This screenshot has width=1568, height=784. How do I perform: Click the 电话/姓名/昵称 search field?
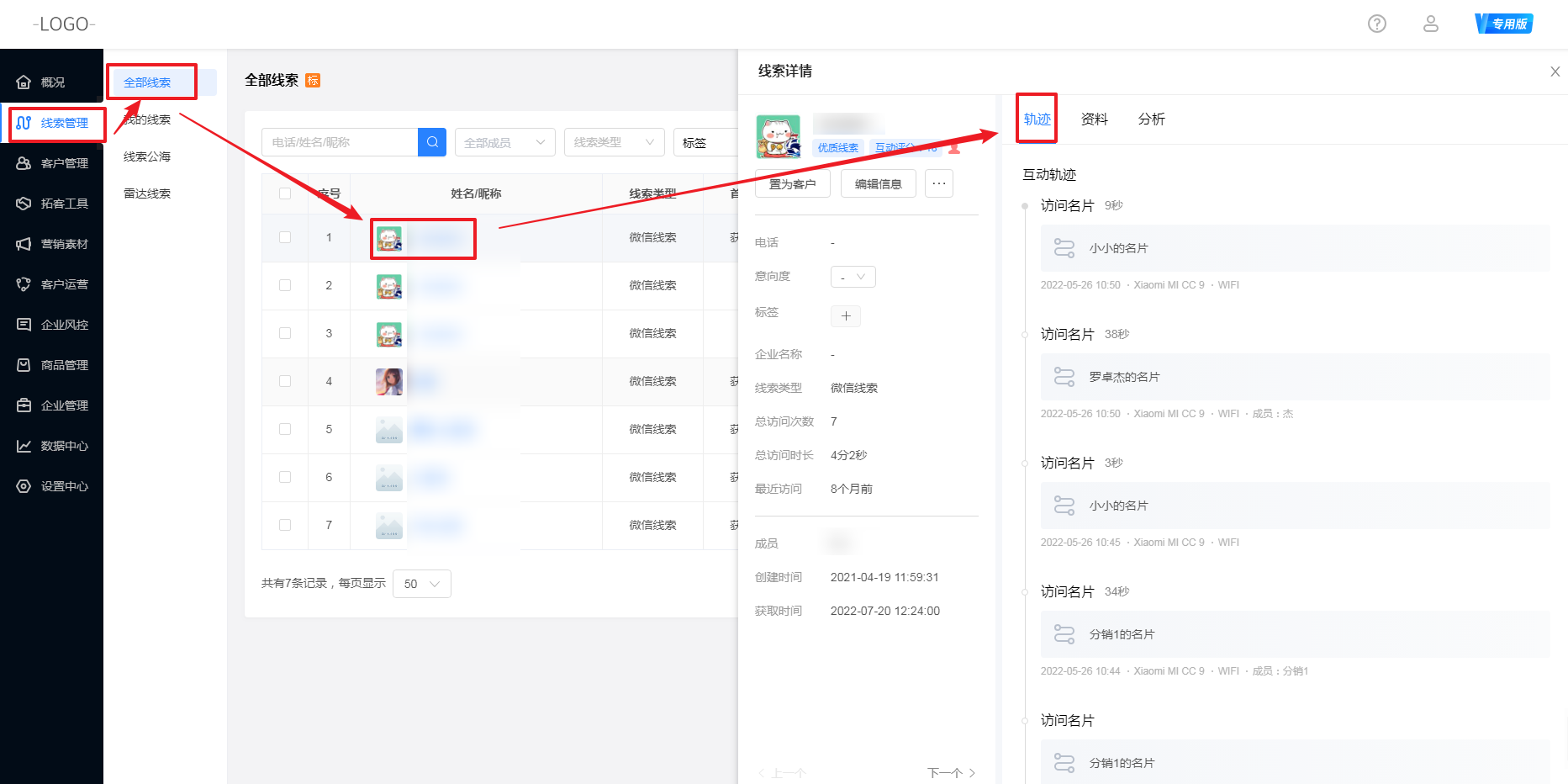click(x=340, y=142)
